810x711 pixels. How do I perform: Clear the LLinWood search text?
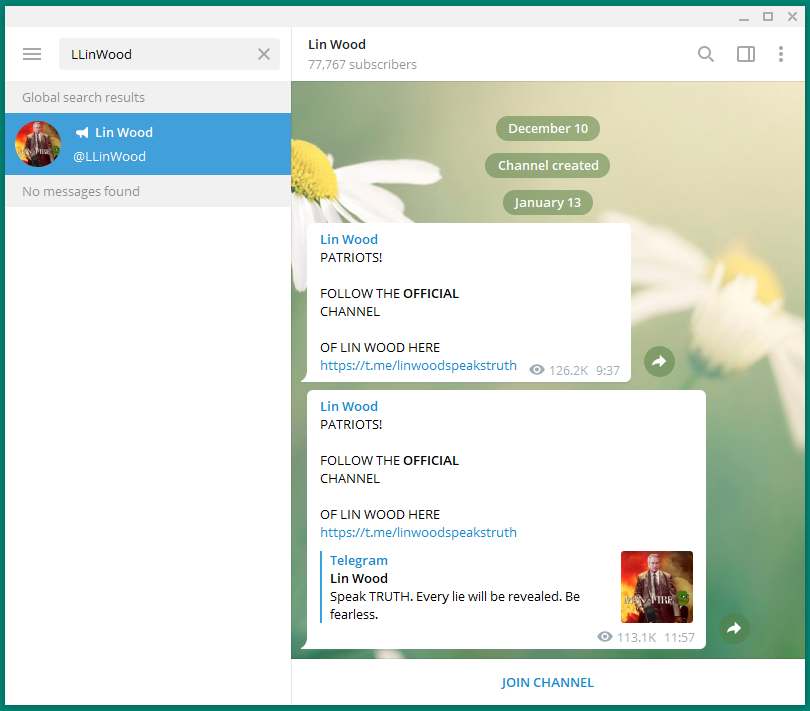click(x=264, y=54)
